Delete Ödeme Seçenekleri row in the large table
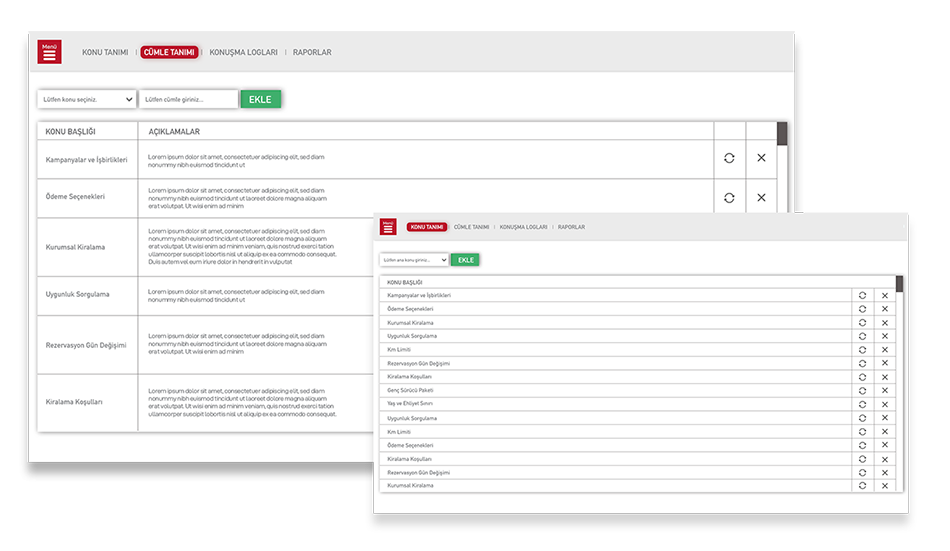This screenshot has width=950, height=551. click(x=761, y=198)
